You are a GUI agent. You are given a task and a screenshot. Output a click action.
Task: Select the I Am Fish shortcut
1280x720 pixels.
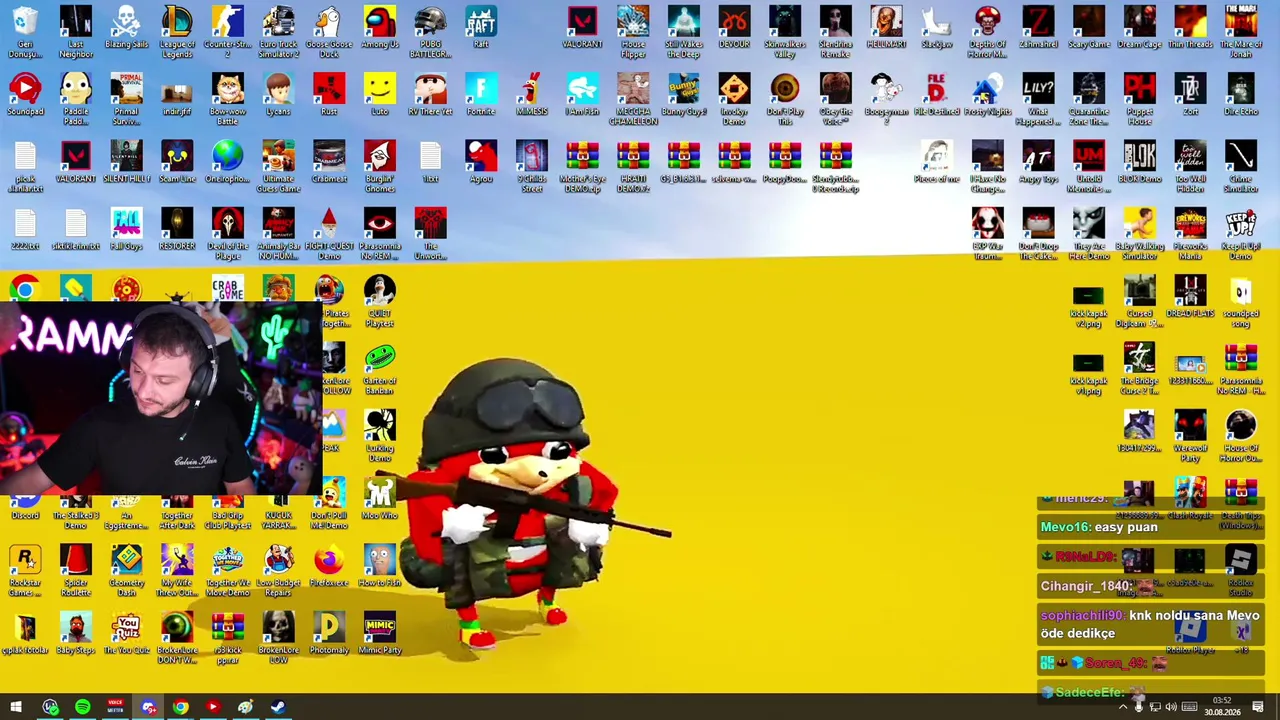[582, 95]
